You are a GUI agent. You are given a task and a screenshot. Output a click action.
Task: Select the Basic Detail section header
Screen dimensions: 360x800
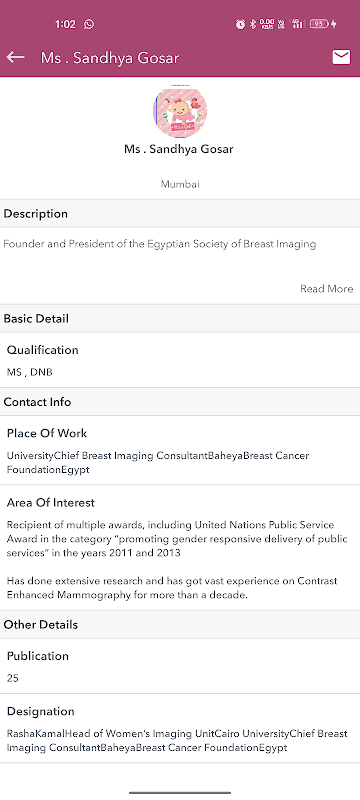point(180,318)
